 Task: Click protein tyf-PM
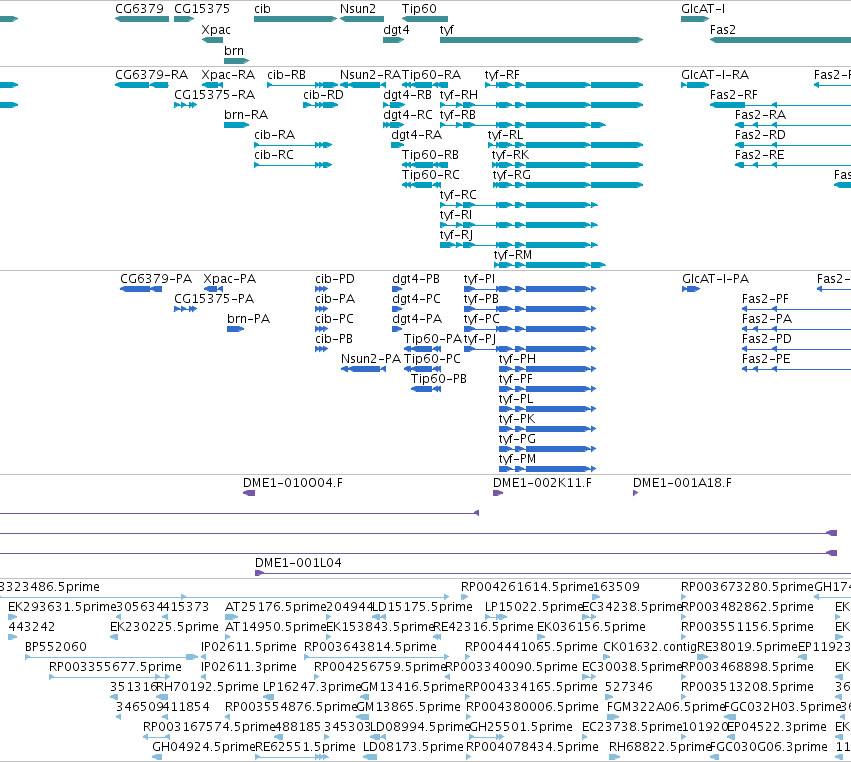pyautogui.click(x=548, y=469)
